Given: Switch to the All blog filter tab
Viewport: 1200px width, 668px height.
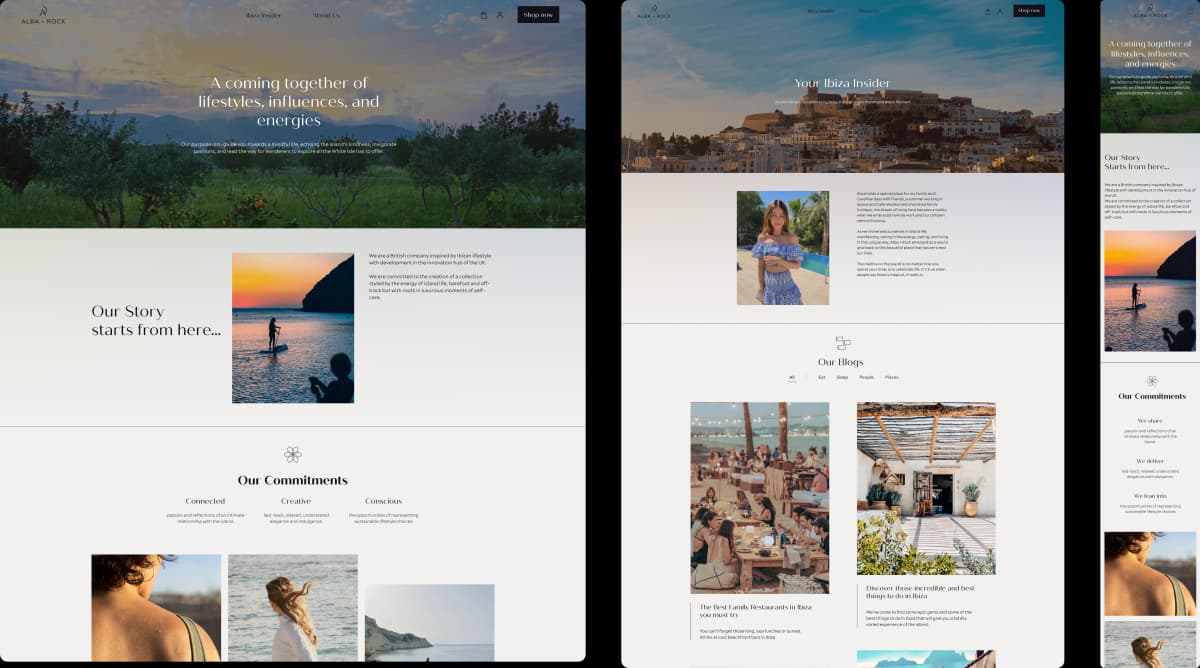Looking at the screenshot, I should coord(791,377).
